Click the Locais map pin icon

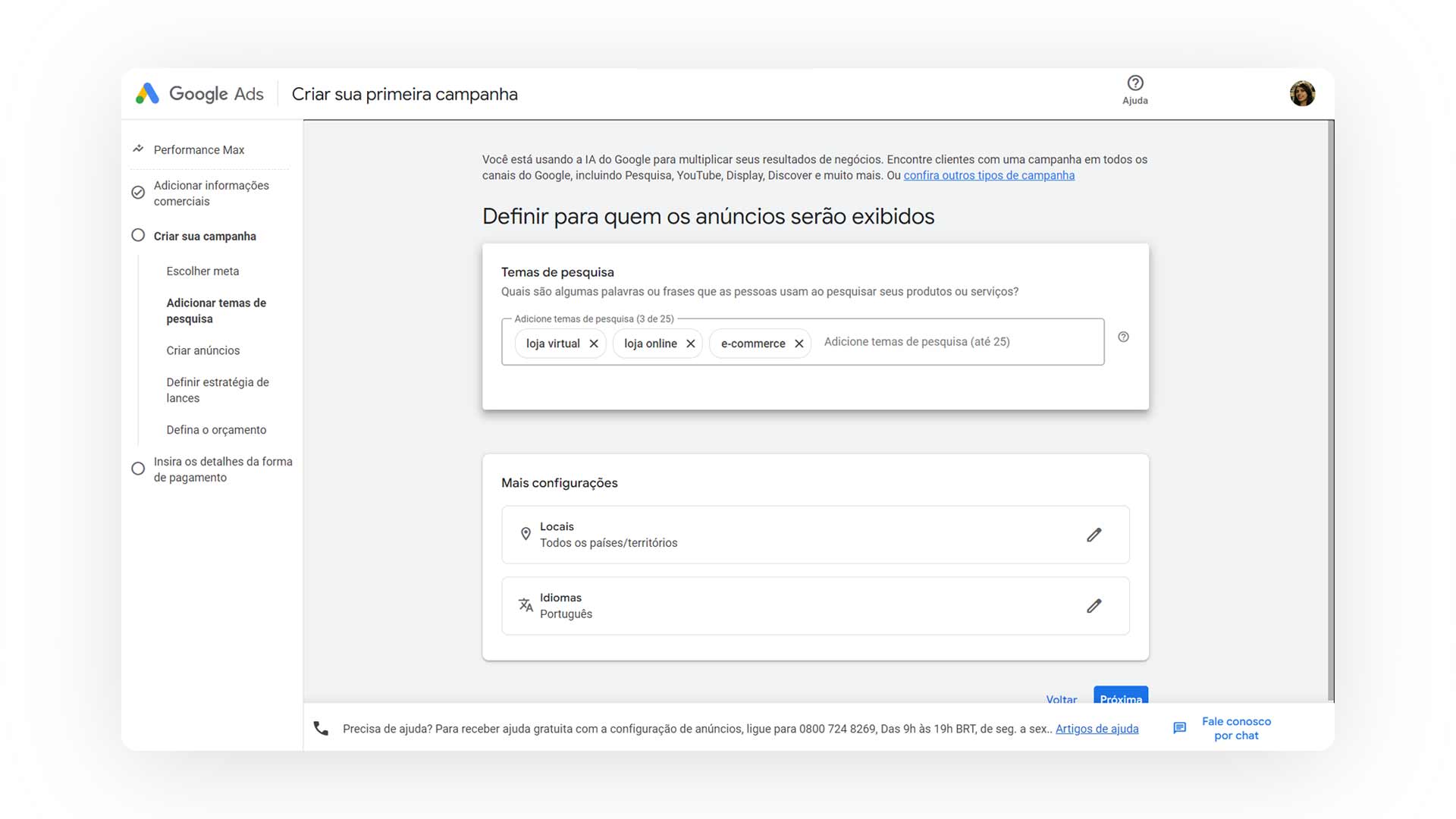(x=526, y=534)
